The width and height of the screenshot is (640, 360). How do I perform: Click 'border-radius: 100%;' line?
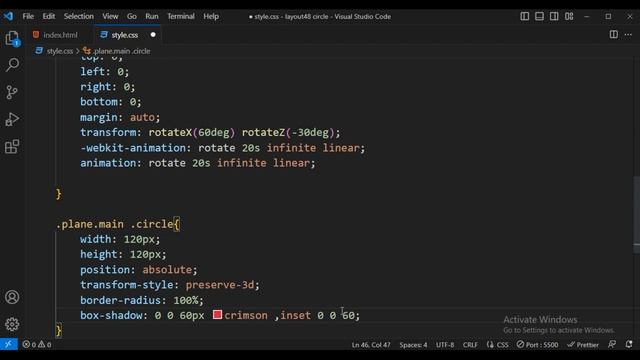click(x=142, y=300)
